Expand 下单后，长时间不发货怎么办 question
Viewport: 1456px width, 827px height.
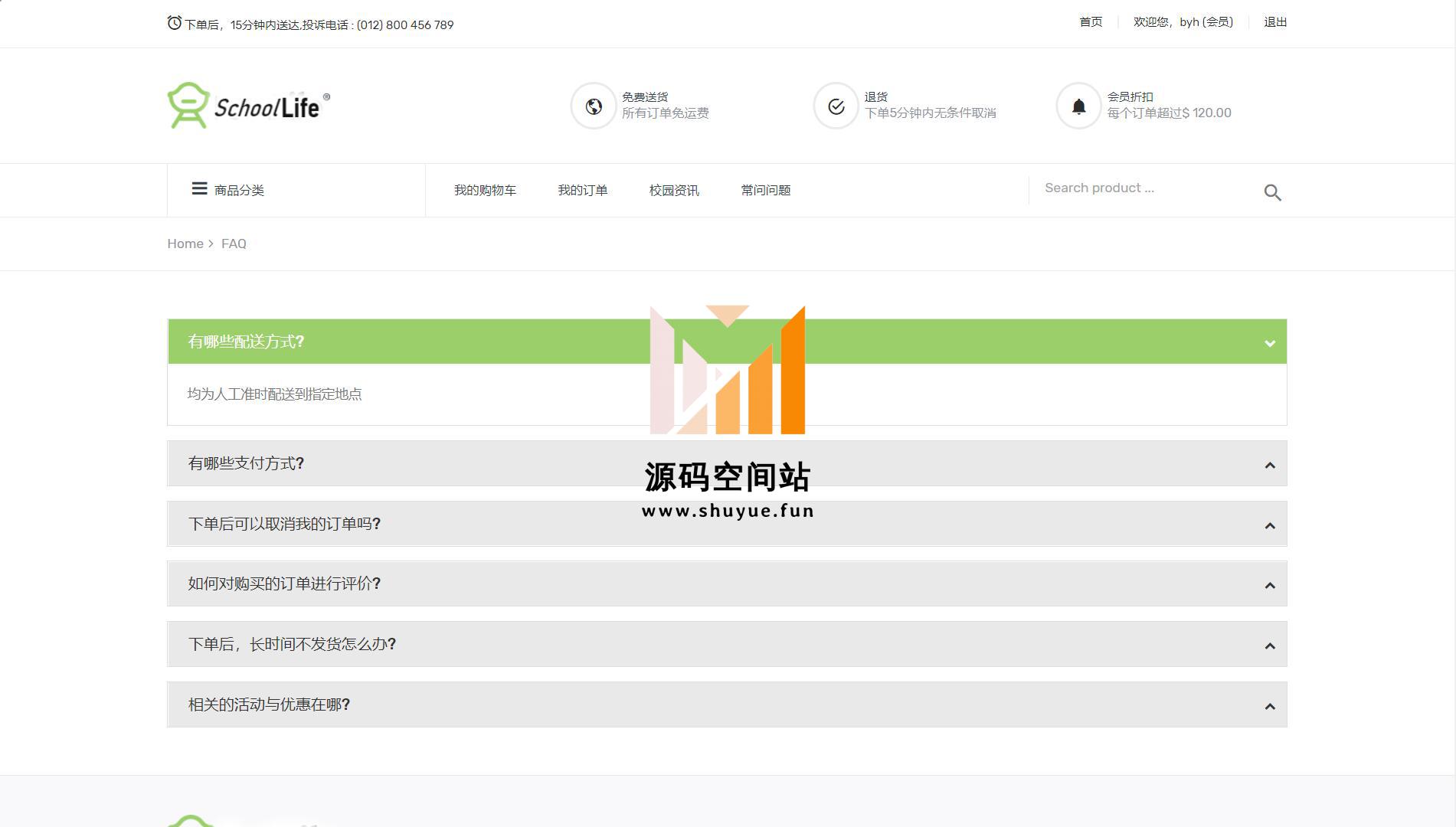(x=726, y=645)
